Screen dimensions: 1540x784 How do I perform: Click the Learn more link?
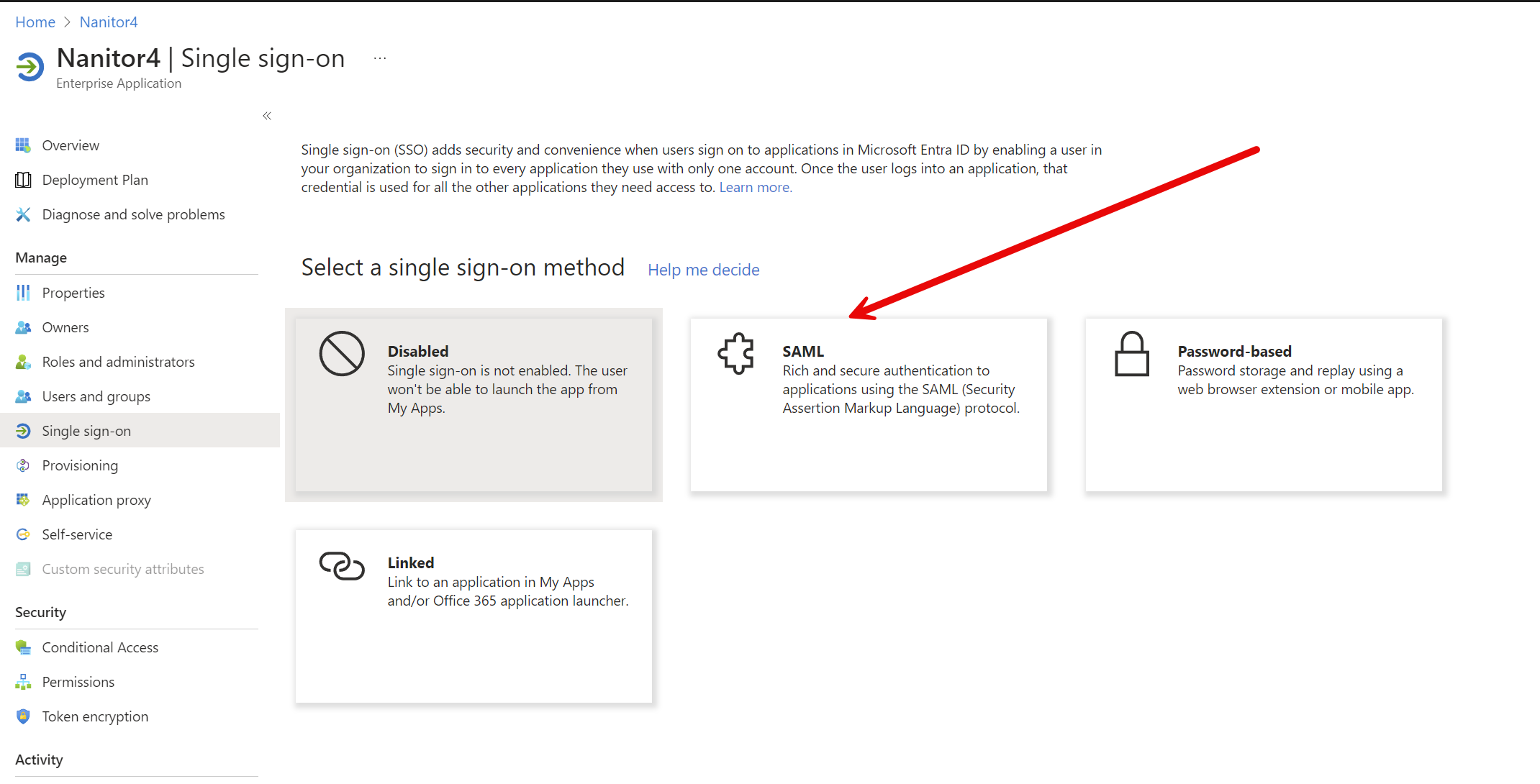[755, 187]
